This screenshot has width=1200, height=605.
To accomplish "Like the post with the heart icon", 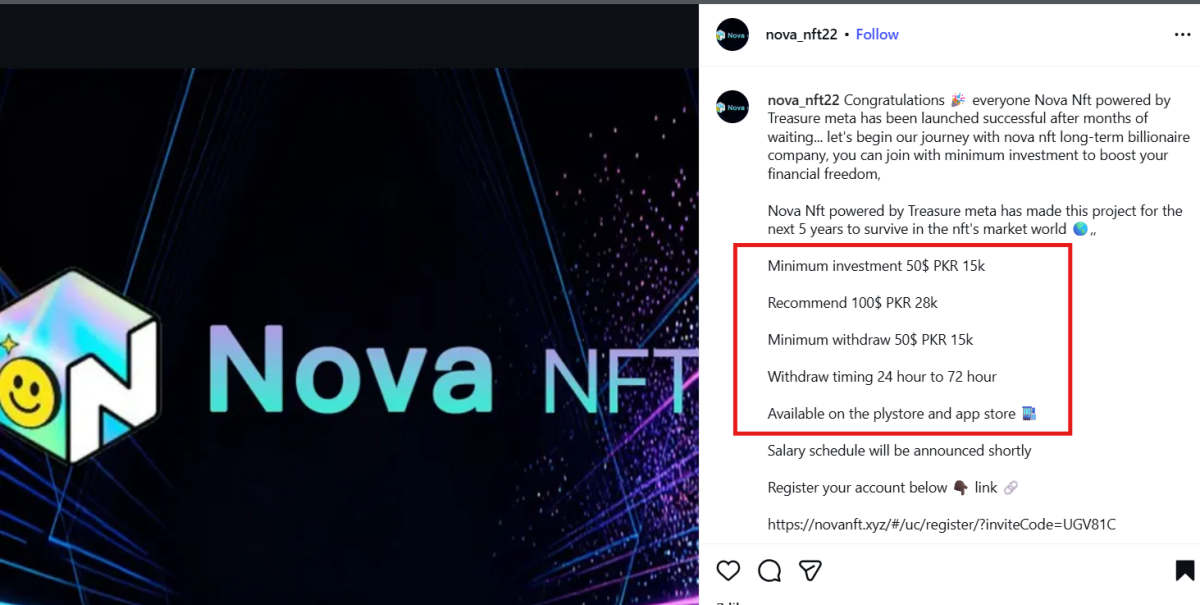I will coord(729,570).
